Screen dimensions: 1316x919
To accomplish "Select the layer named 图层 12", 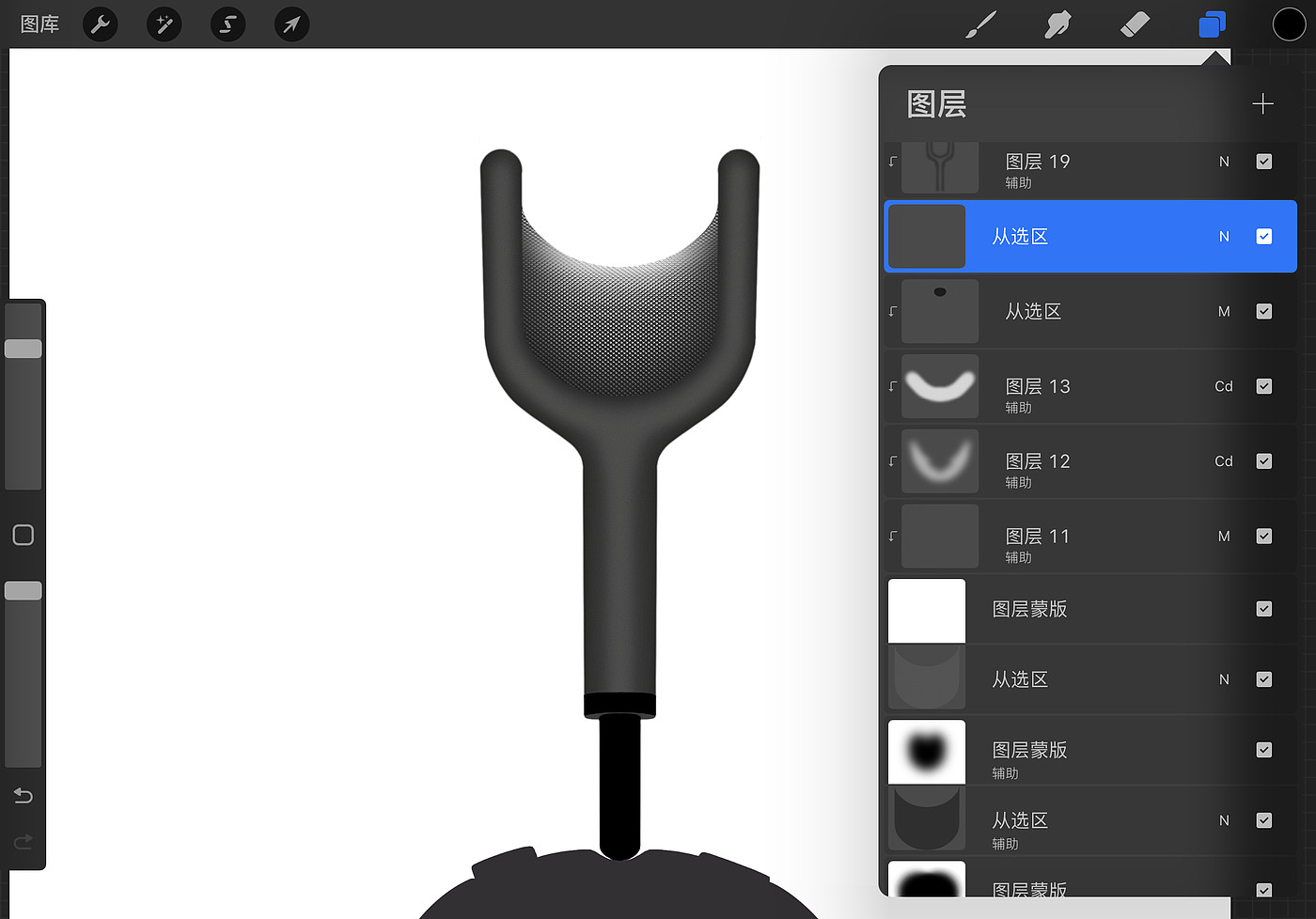I will pyautogui.click(x=1038, y=461).
